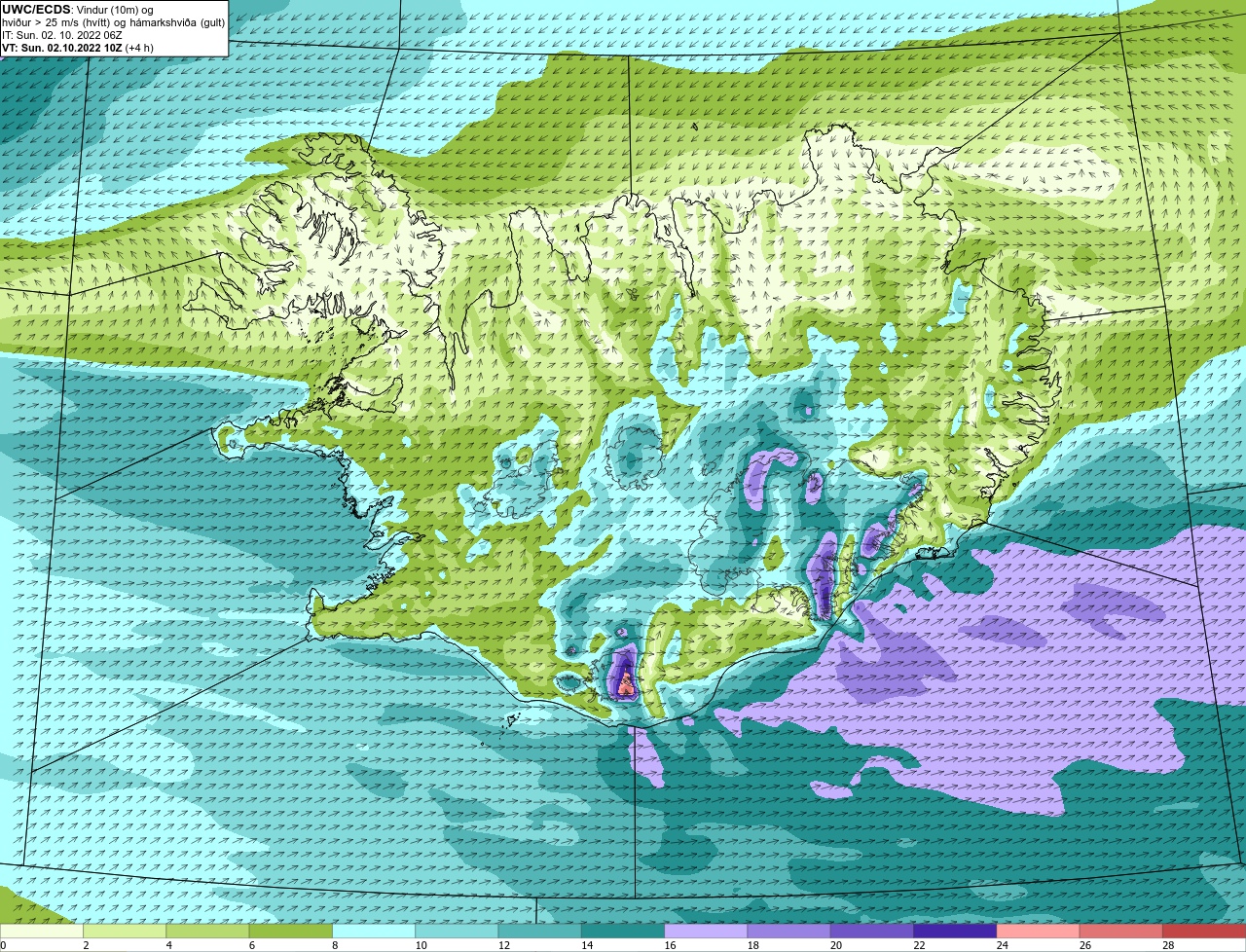Click the "IT: Sun. 02. 10. 2022 06Z" line
Screen dimensions: 1246x952
pos(62,35)
